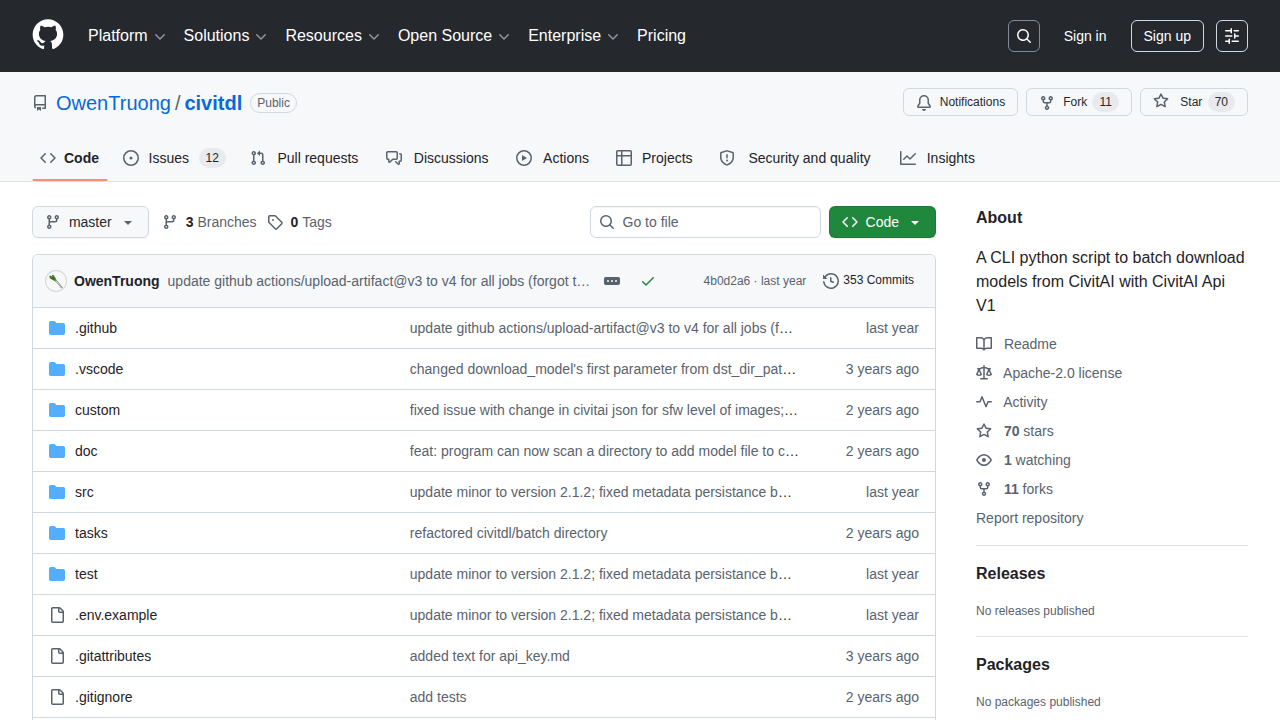Click the Notifications button
Screen dimensions: 1280x720
tap(961, 102)
